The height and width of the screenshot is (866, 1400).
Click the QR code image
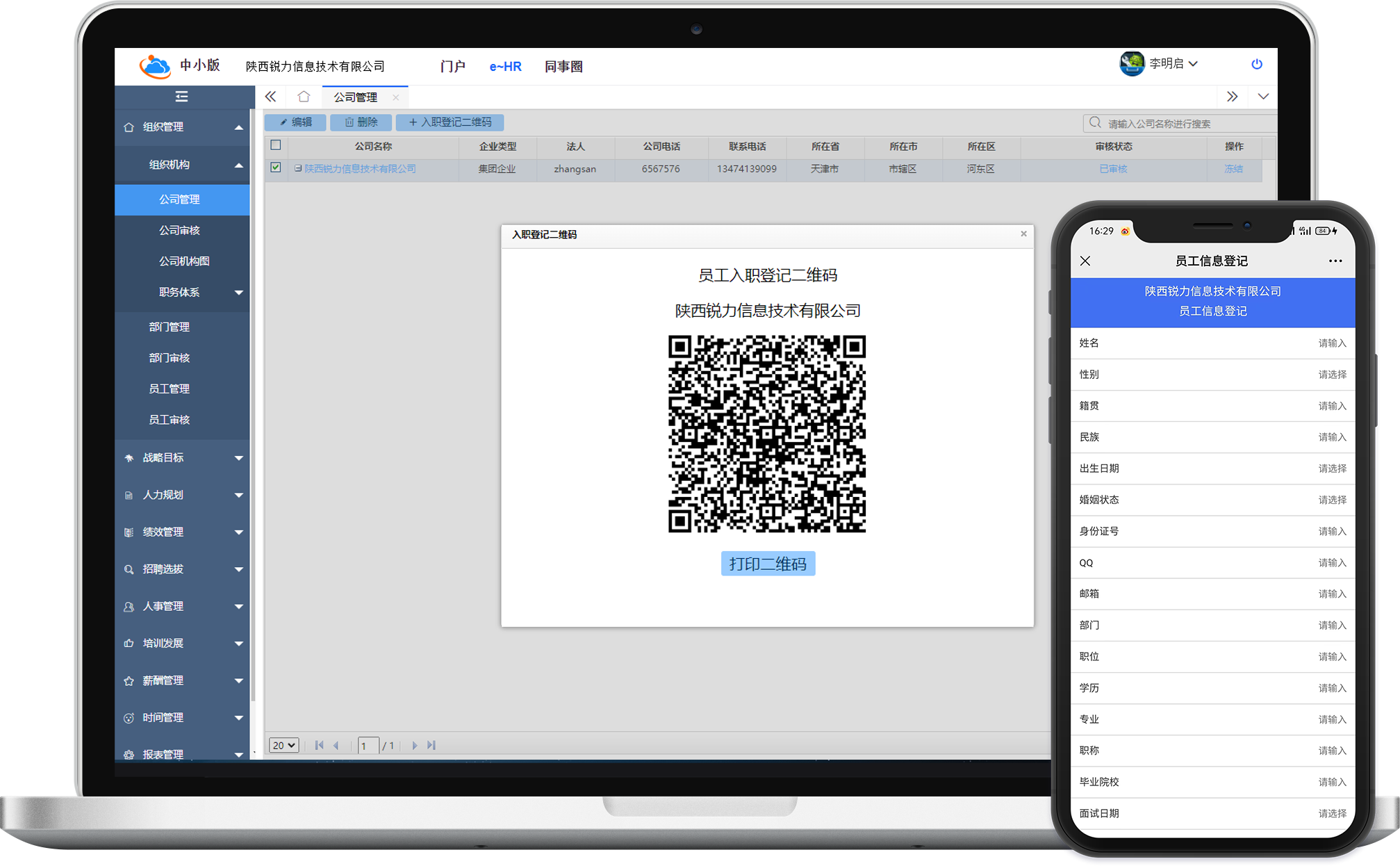(767, 434)
